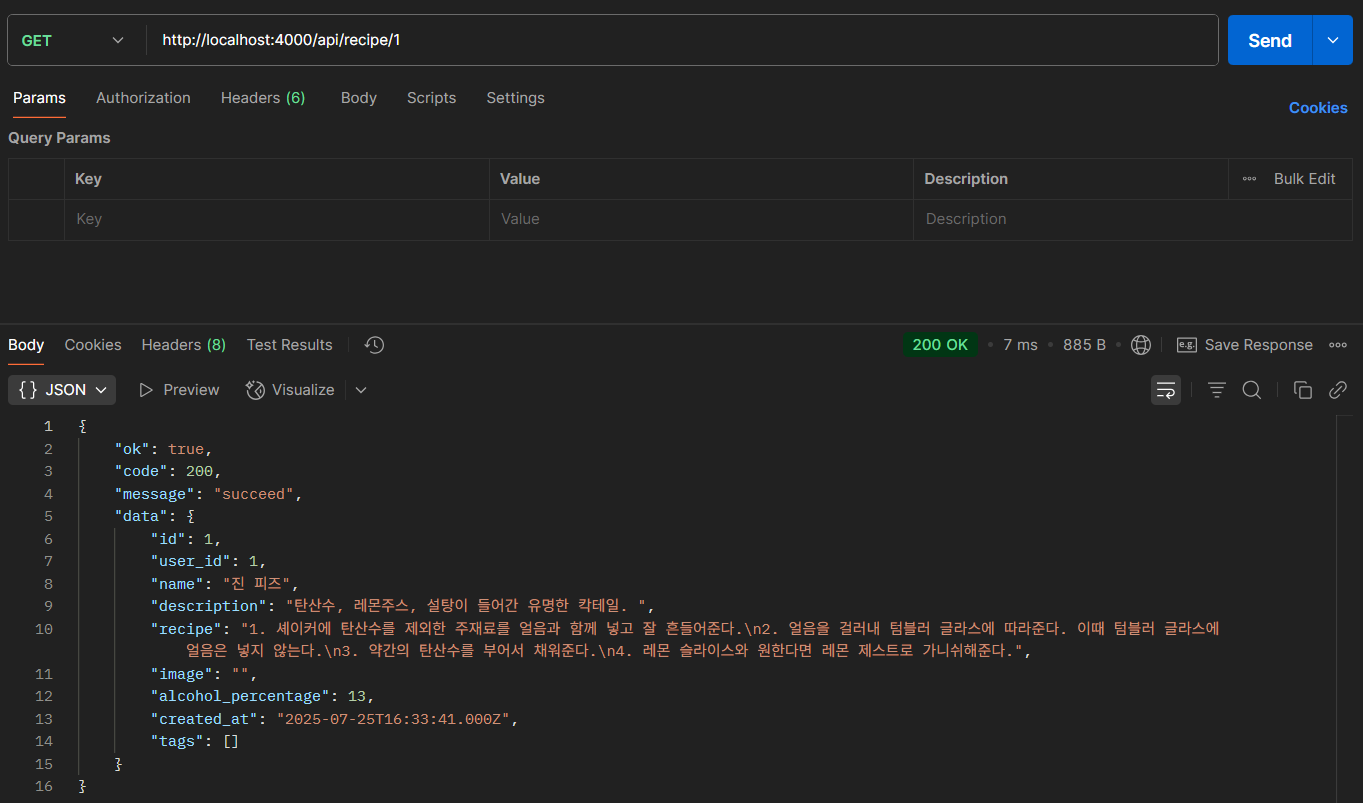Image resolution: width=1363 pixels, height=803 pixels.
Task: Select the Params tab
Action: pyautogui.click(x=39, y=98)
